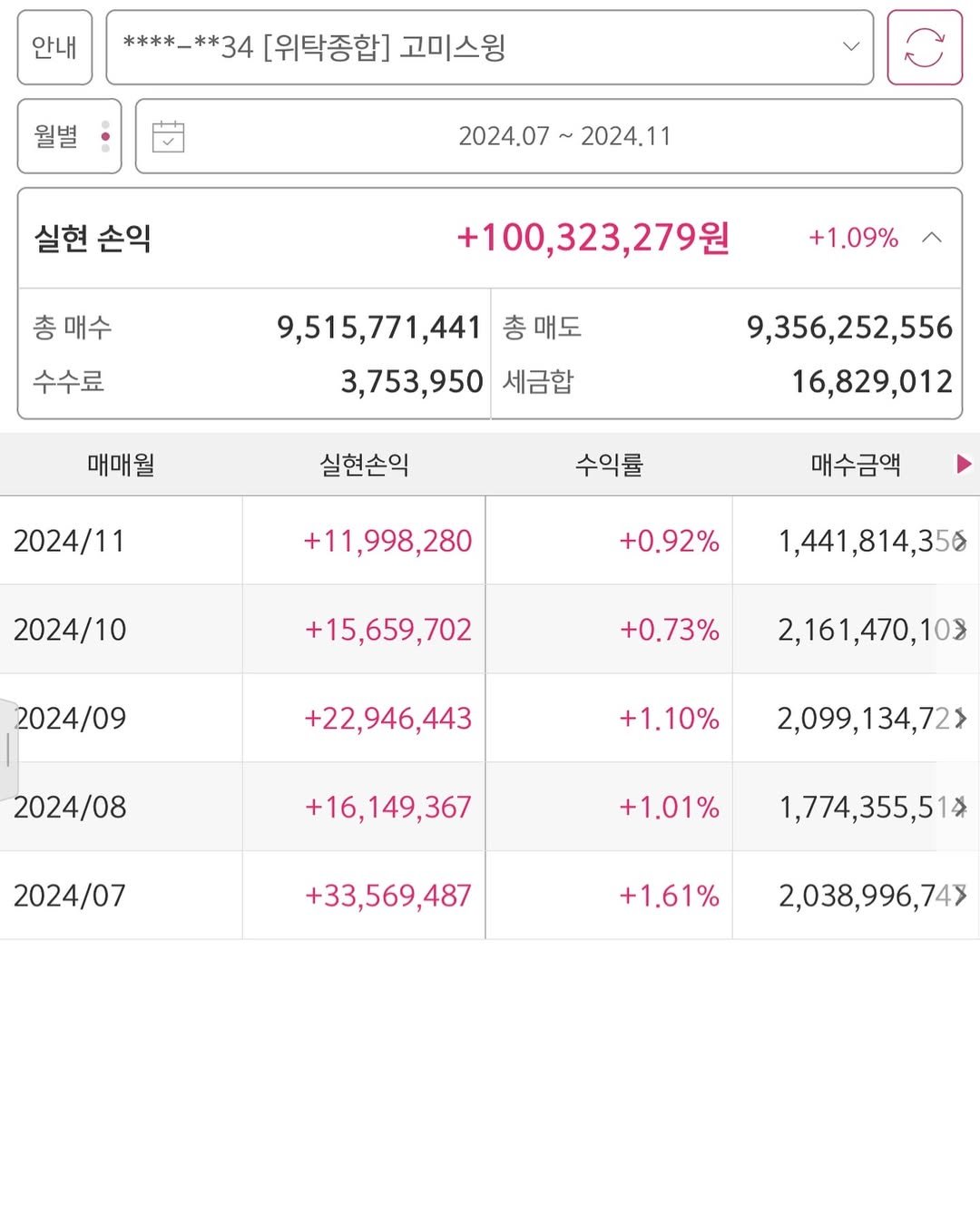Viewport: 980px width, 1225px height.
Task: Click the calendar icon in date field
Action: [x=168, y=136]
